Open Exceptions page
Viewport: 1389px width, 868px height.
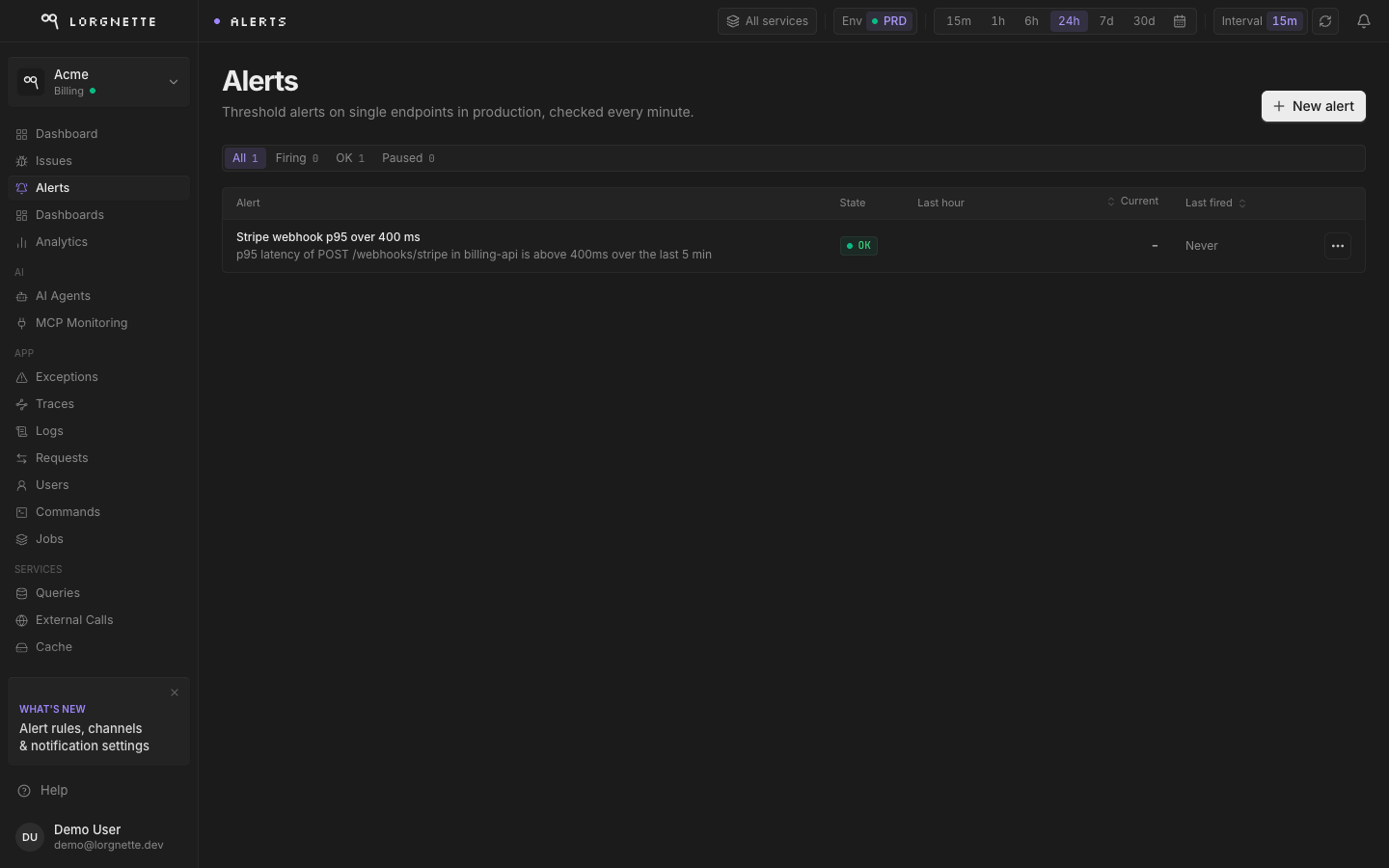coord(98,377)
